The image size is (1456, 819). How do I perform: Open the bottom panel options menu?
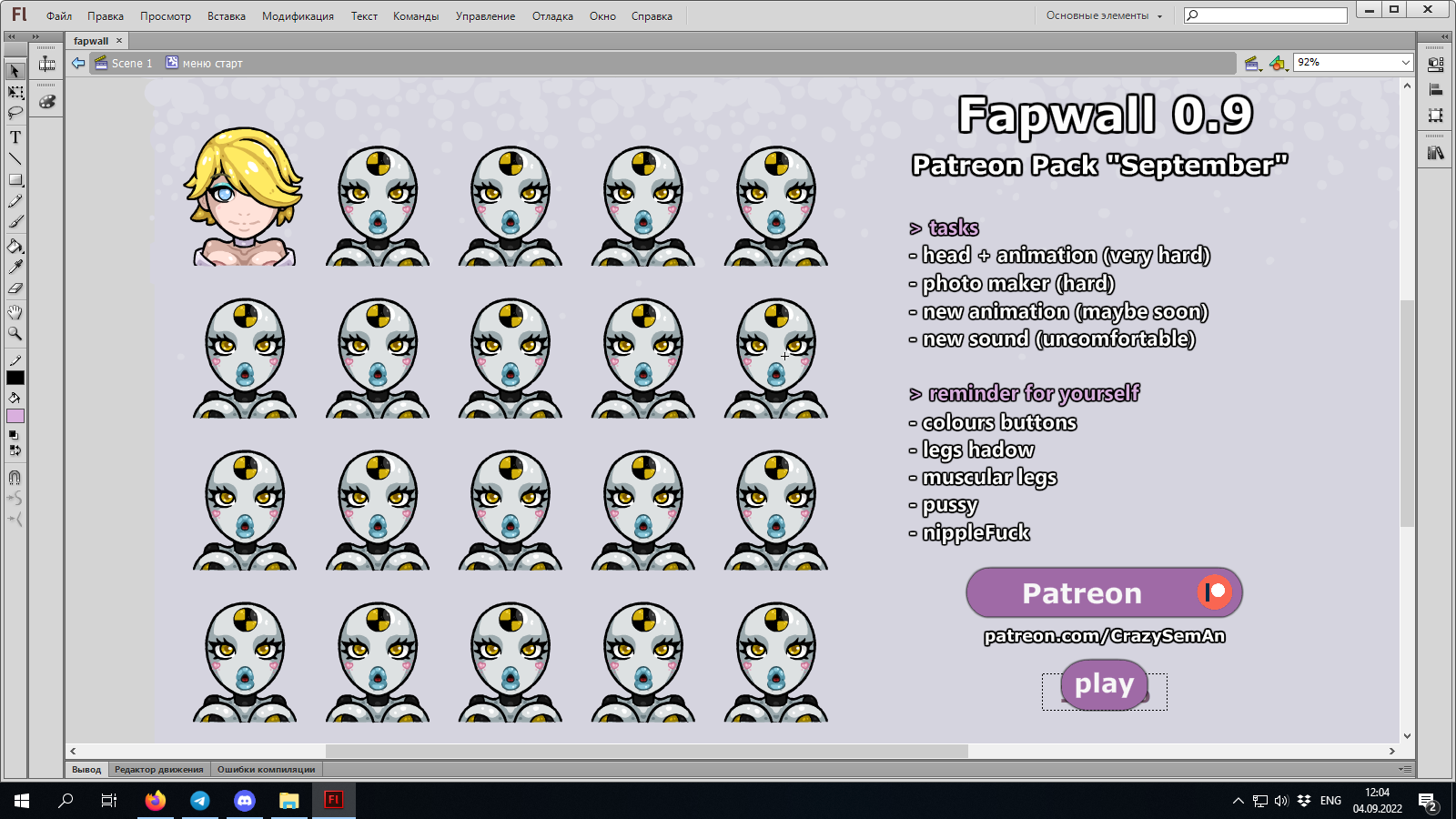1405,770
